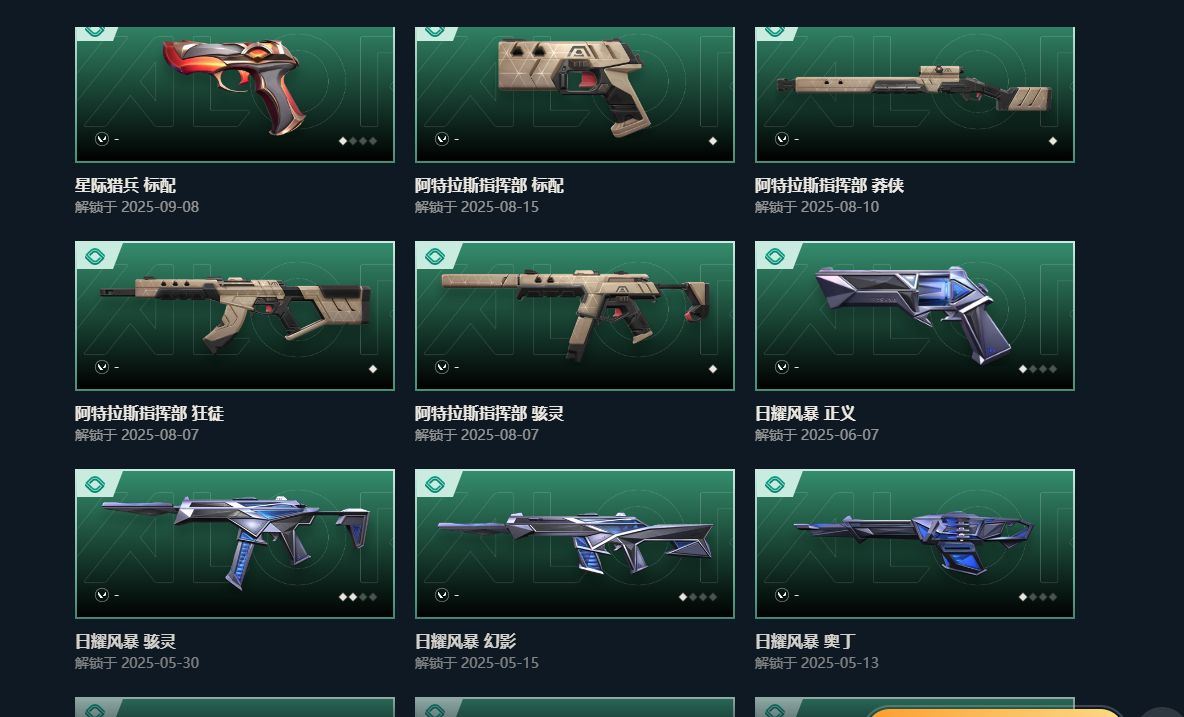
Task: Open the 日耀风暴 奥丁 weapon thumbnail
Action: (x=914, y=543)
